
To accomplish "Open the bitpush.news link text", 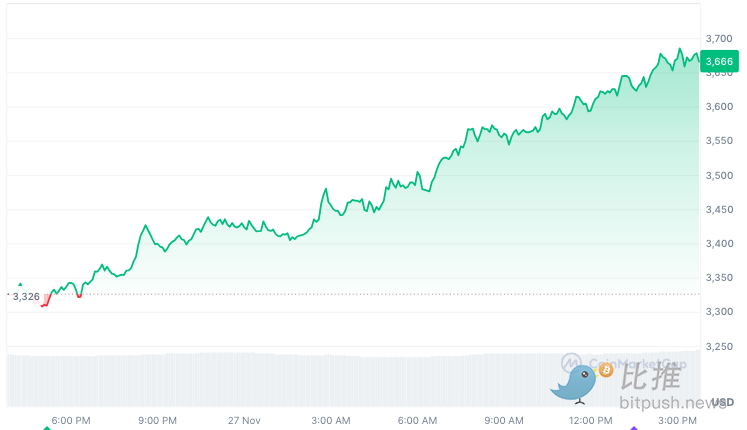I will point(672,402).
